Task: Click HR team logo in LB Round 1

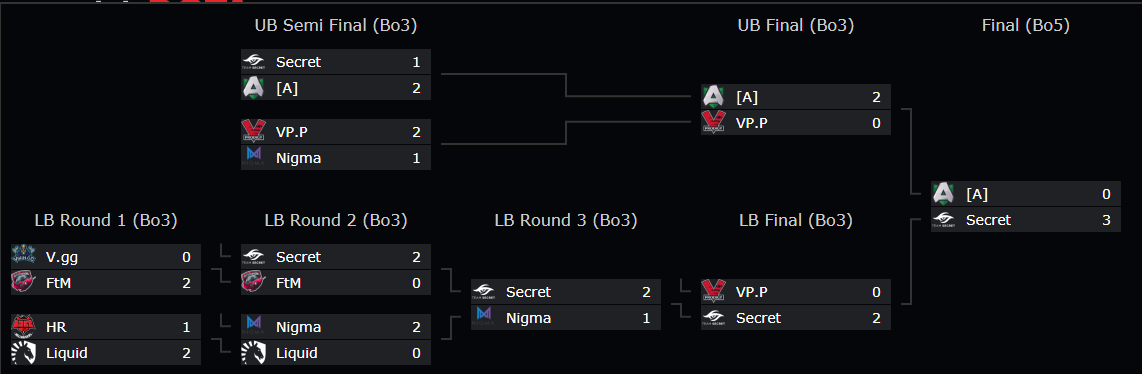Action: tap(23, 327)
